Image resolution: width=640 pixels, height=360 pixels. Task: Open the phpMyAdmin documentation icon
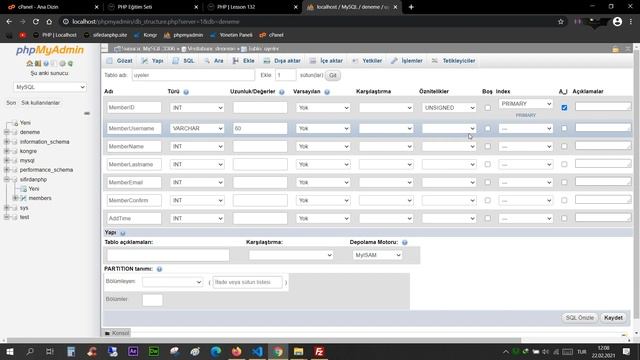tap(46, 64)
